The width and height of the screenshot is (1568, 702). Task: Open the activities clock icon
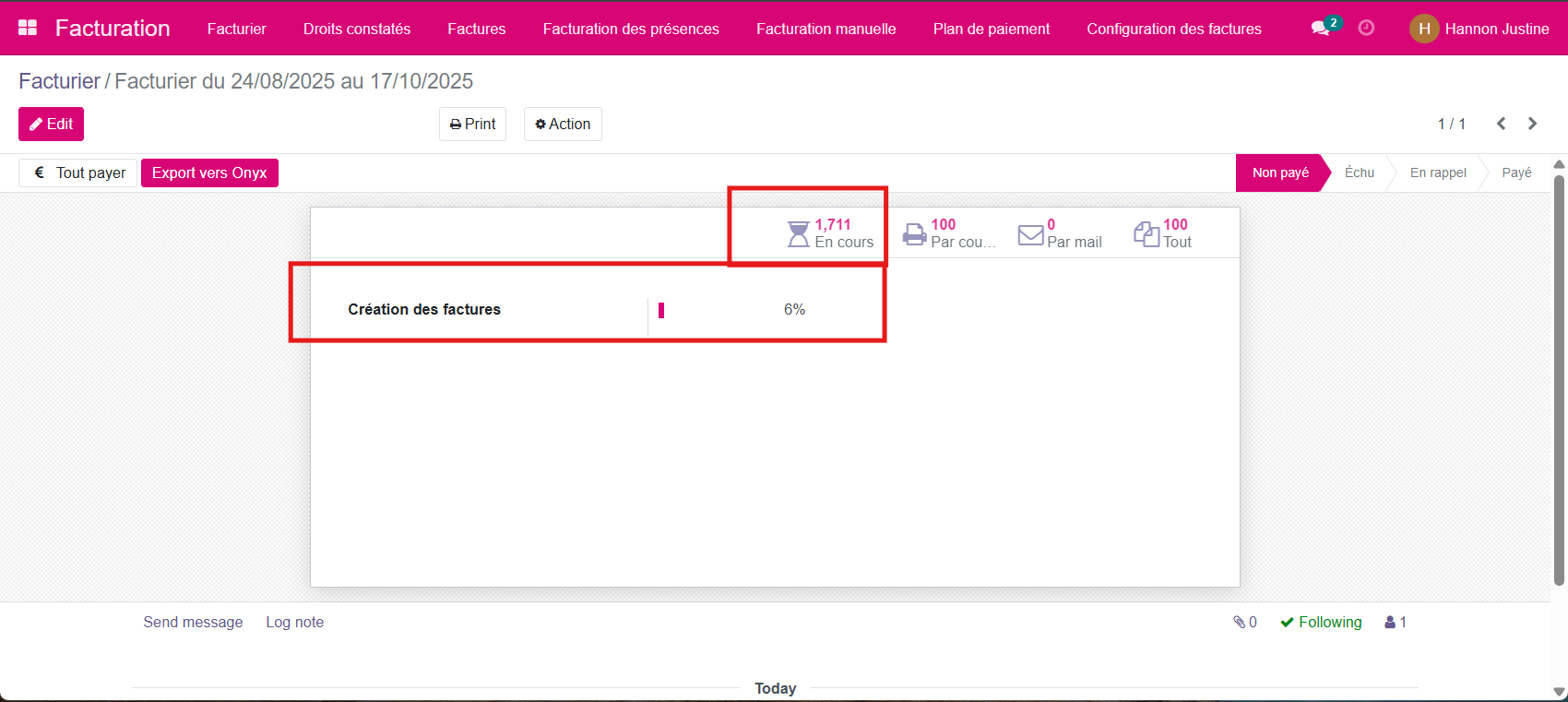click(1366, 28)
